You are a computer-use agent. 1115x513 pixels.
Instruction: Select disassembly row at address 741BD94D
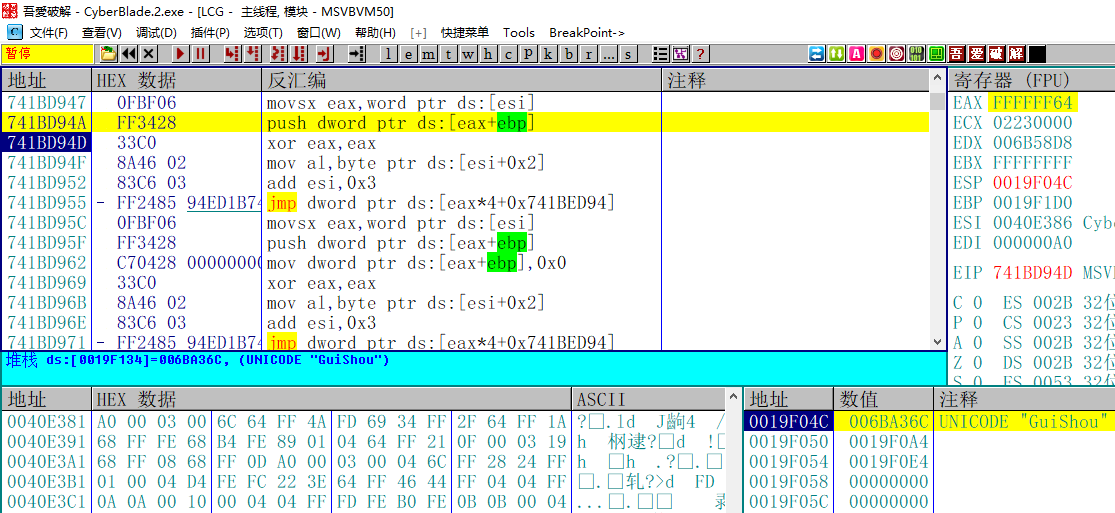pos(466,143)
